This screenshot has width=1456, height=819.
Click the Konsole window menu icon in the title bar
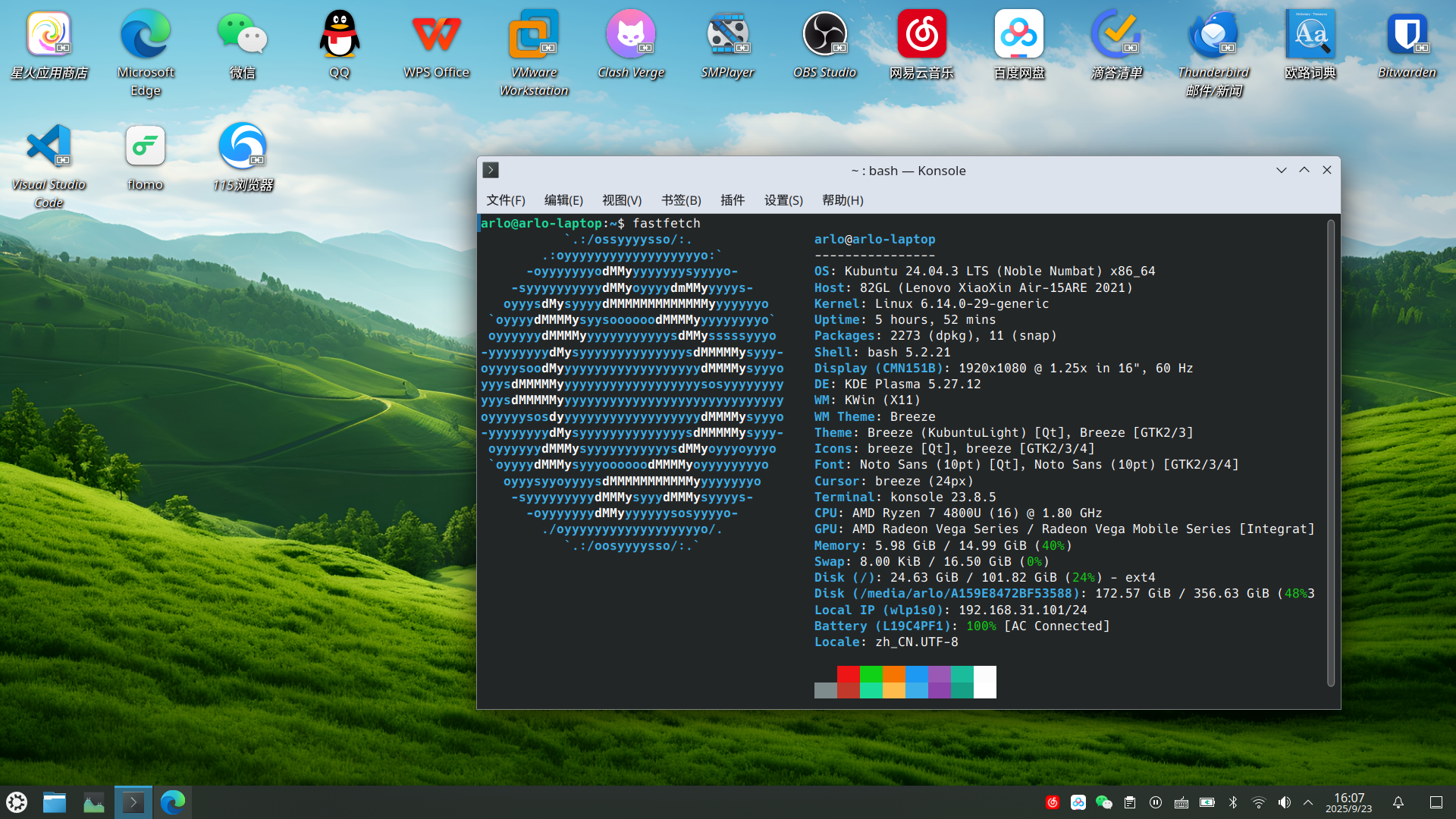(491, 170)
